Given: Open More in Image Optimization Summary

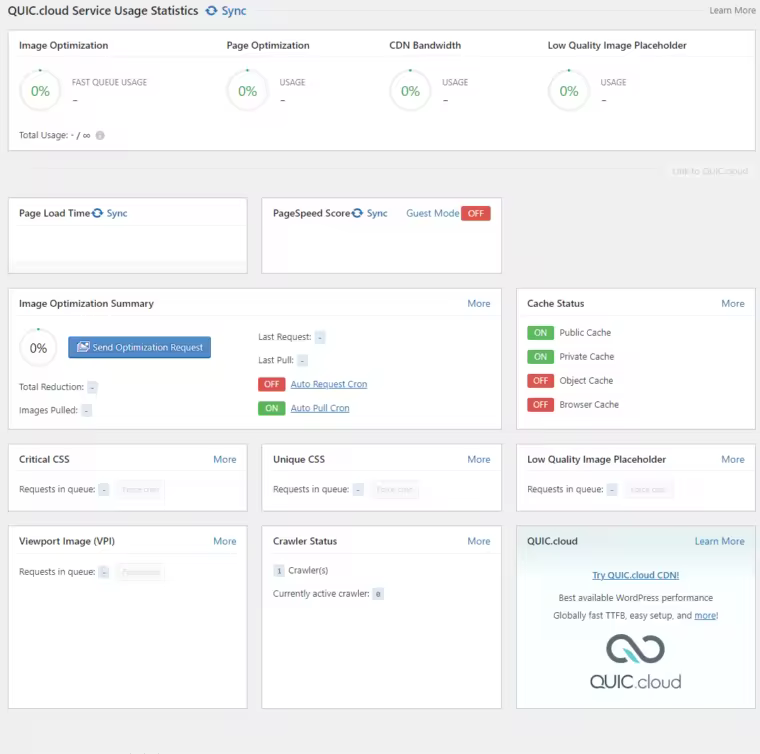Looking at the screenshot, I should click(478, 303).
